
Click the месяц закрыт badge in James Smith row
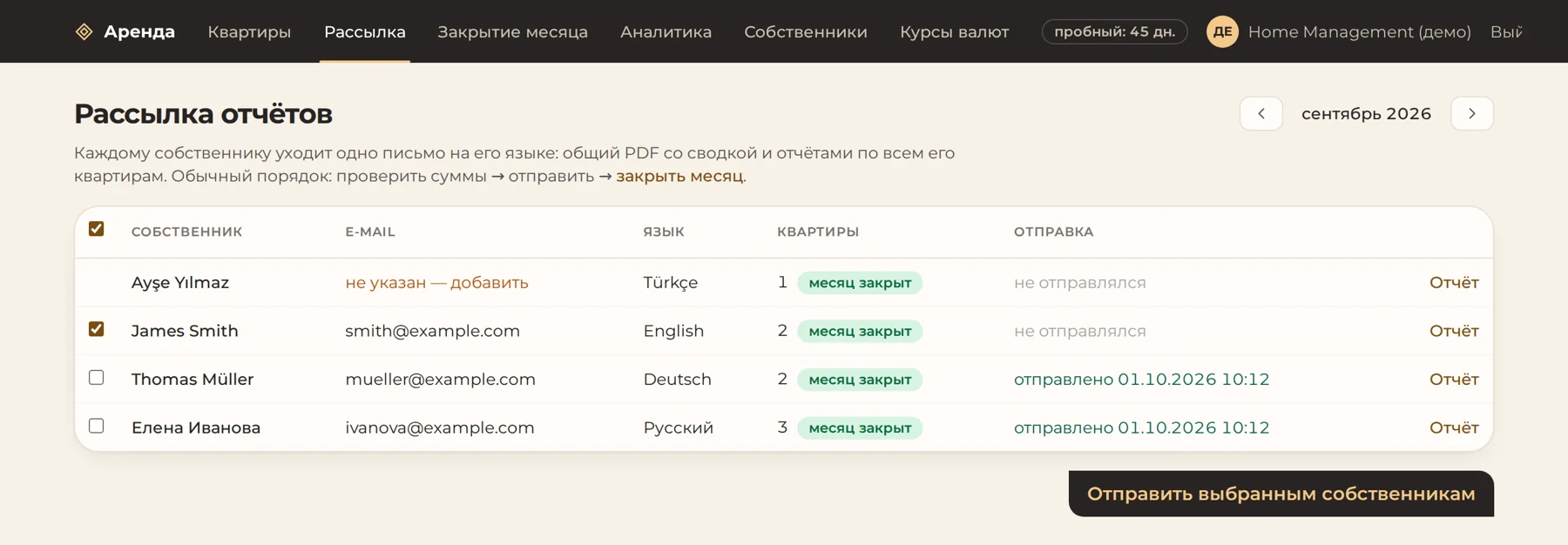(860, 331)
